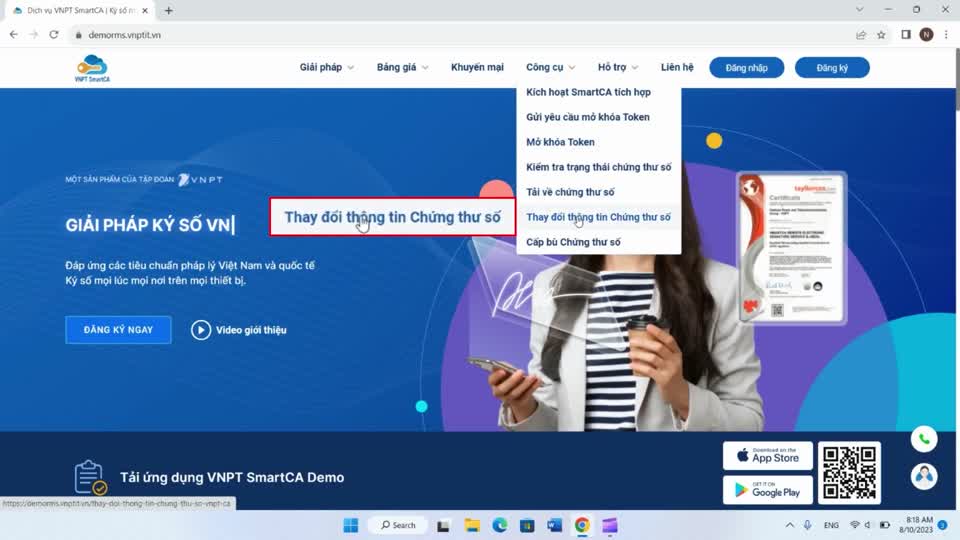Open Microsoft Edge from the taskbar
960x540 pixels.
pyautogui.click(x=500, y=525)
